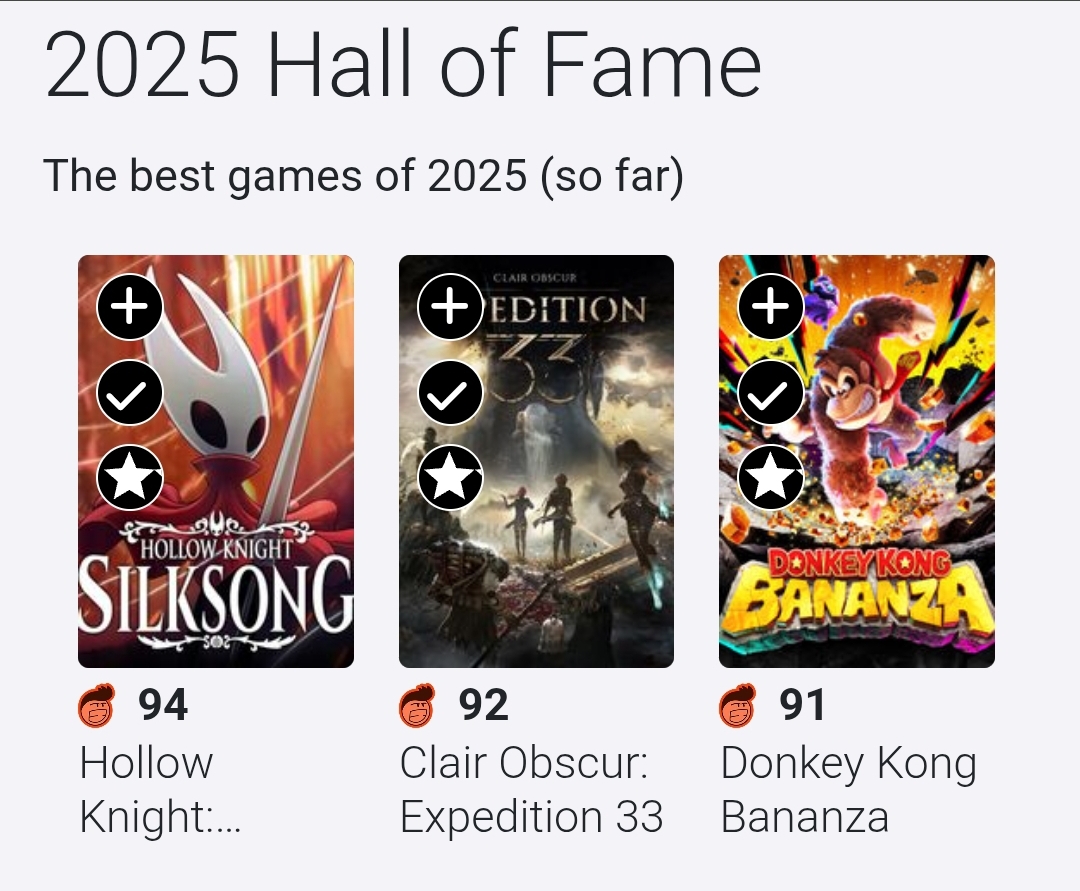Open the 2025 Hall of Fame heading
This screenshot has width=1080, height=891.
tap(403, 66)
